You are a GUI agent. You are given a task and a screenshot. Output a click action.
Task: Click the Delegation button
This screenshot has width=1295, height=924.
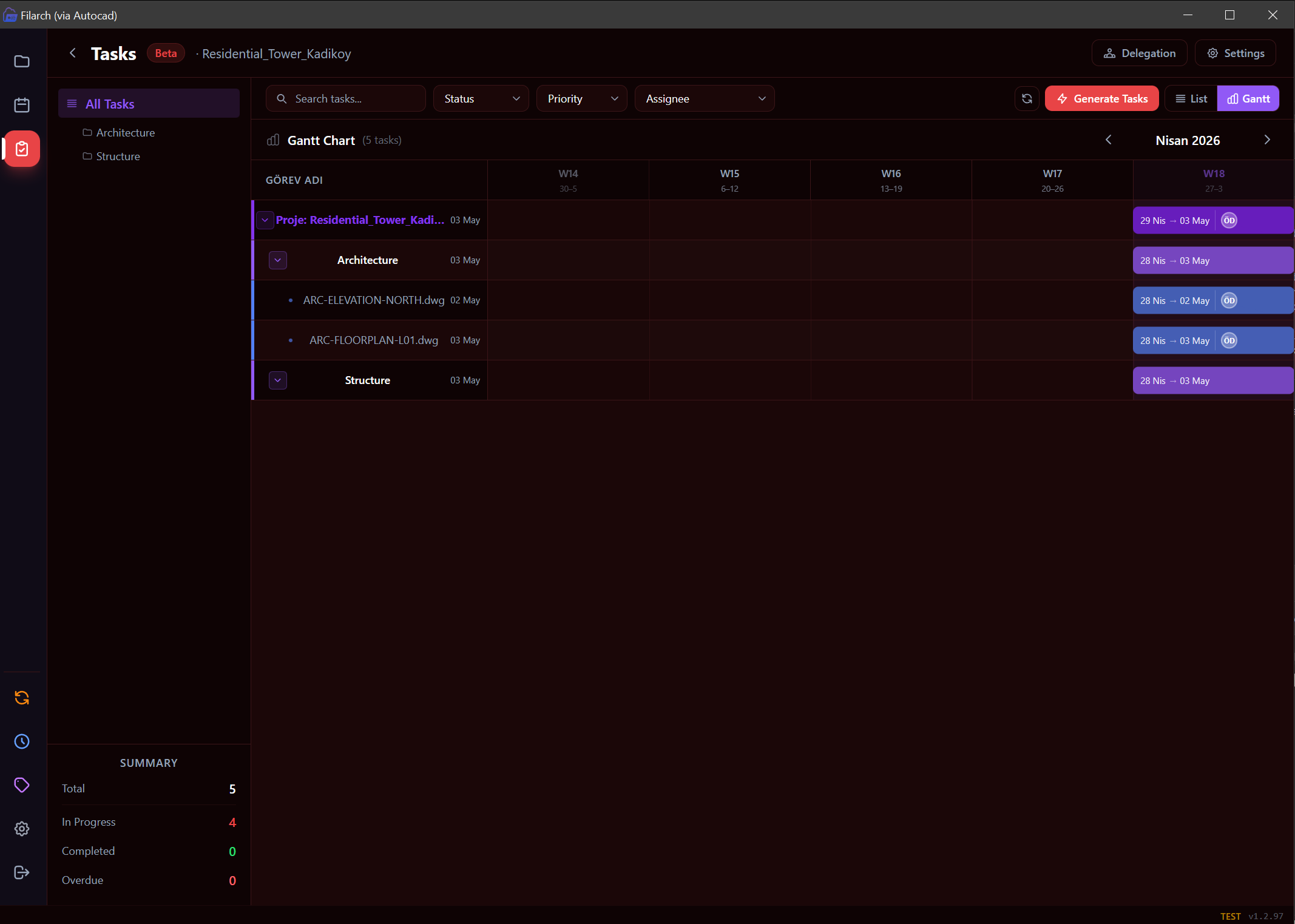tap(1139, 53)
